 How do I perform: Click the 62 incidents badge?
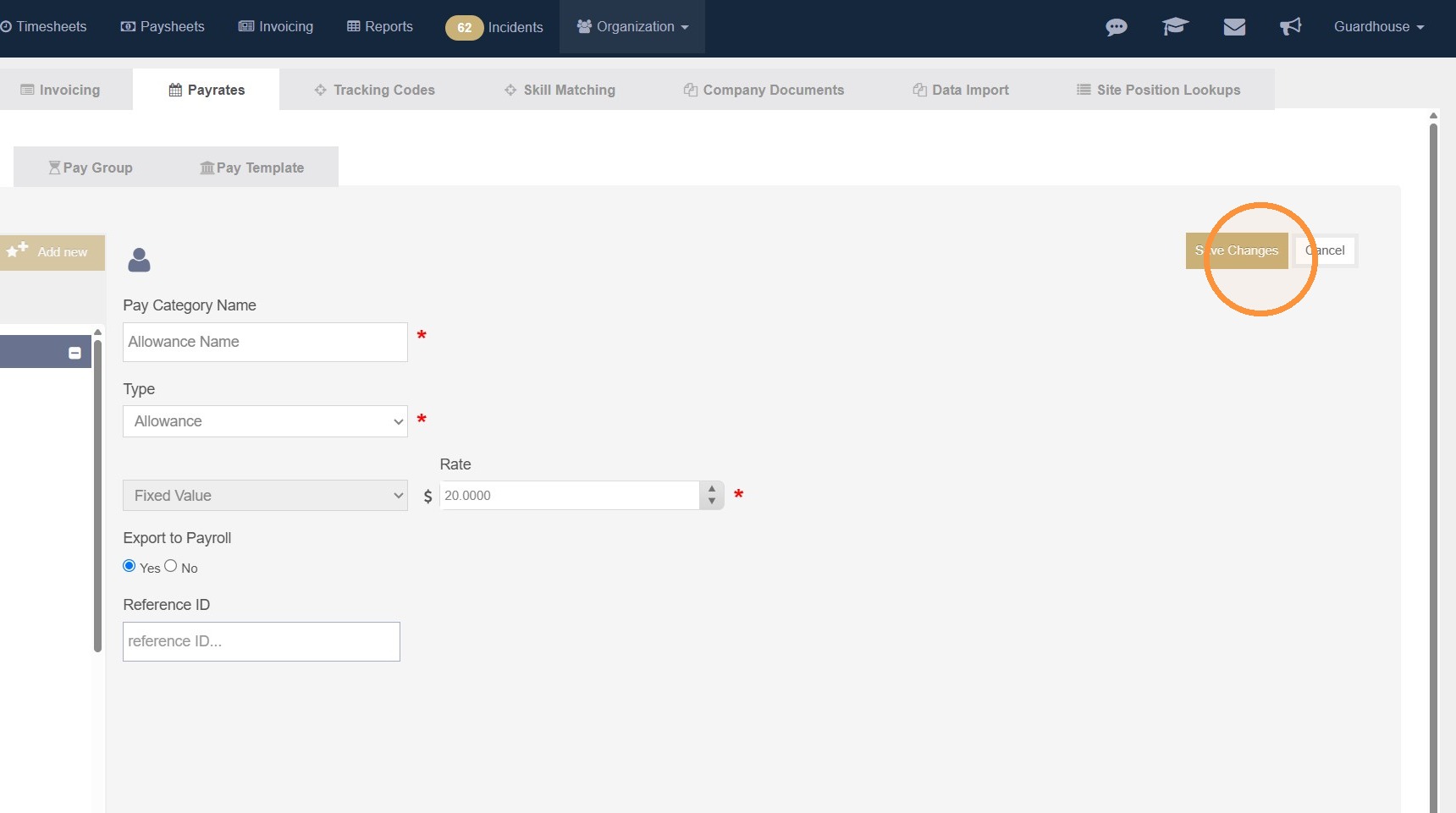point(464,27)
